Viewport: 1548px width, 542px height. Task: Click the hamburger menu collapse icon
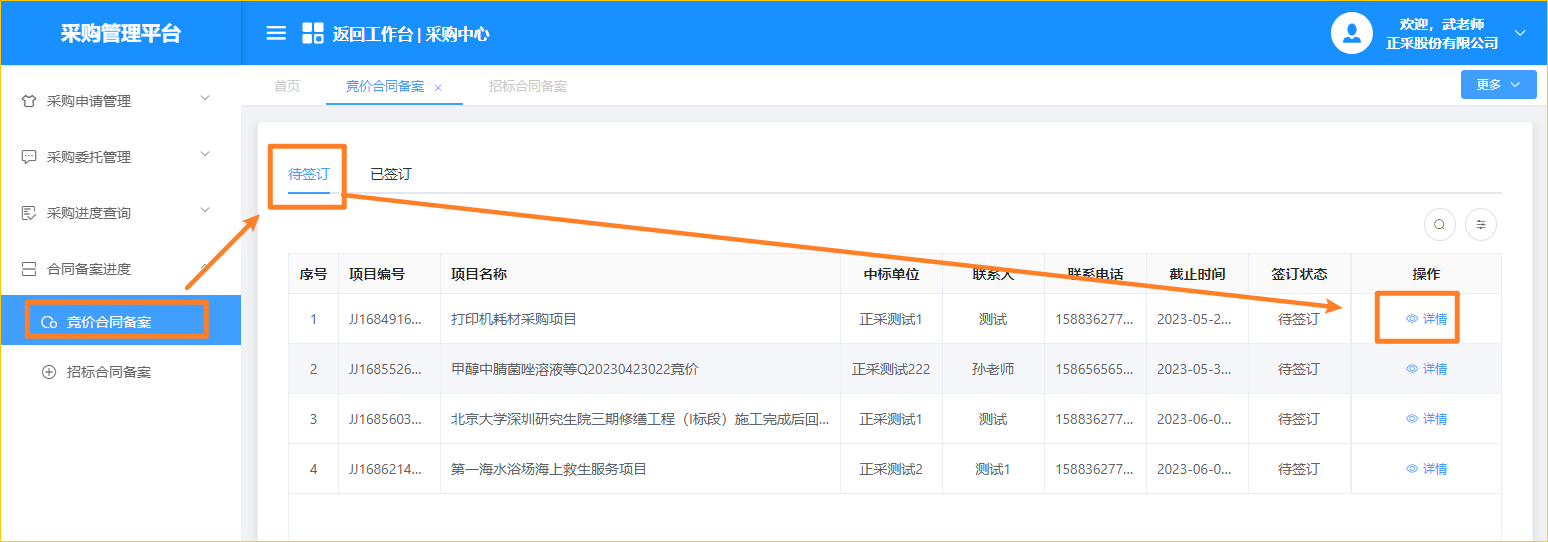coord(276,33)
